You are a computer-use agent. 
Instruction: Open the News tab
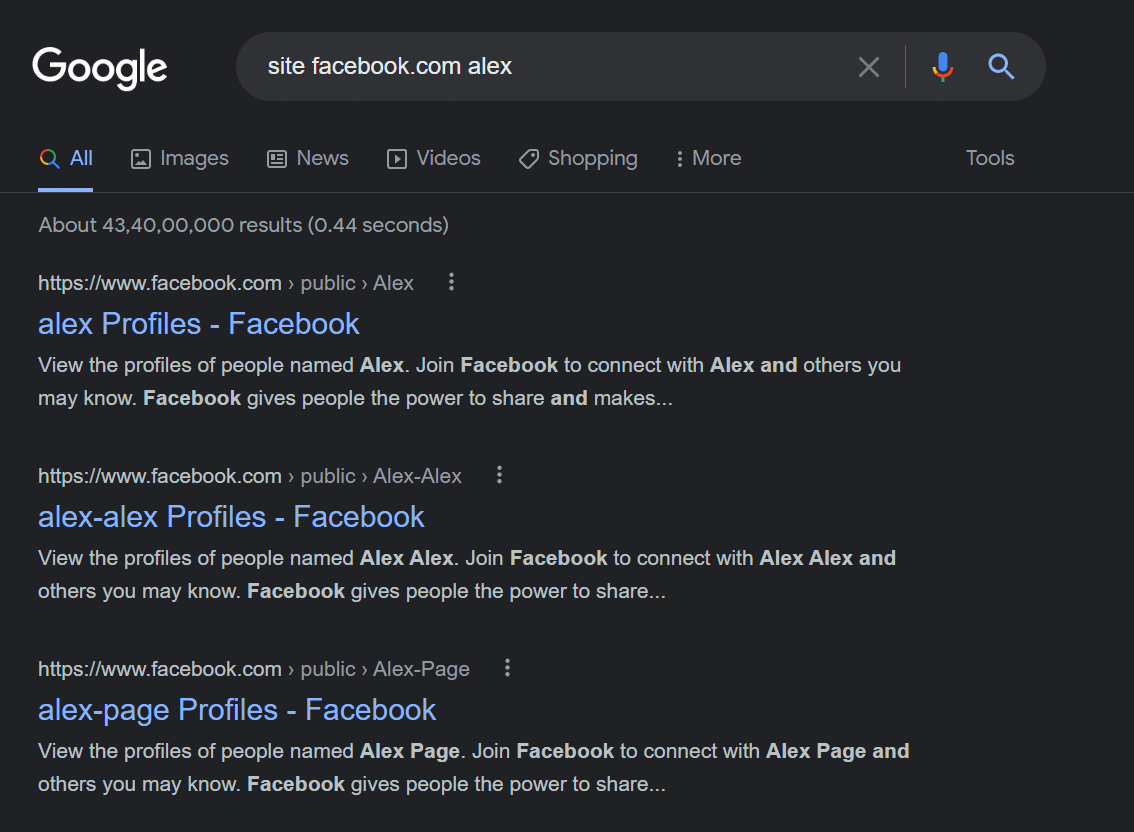(x=308, y=158)
